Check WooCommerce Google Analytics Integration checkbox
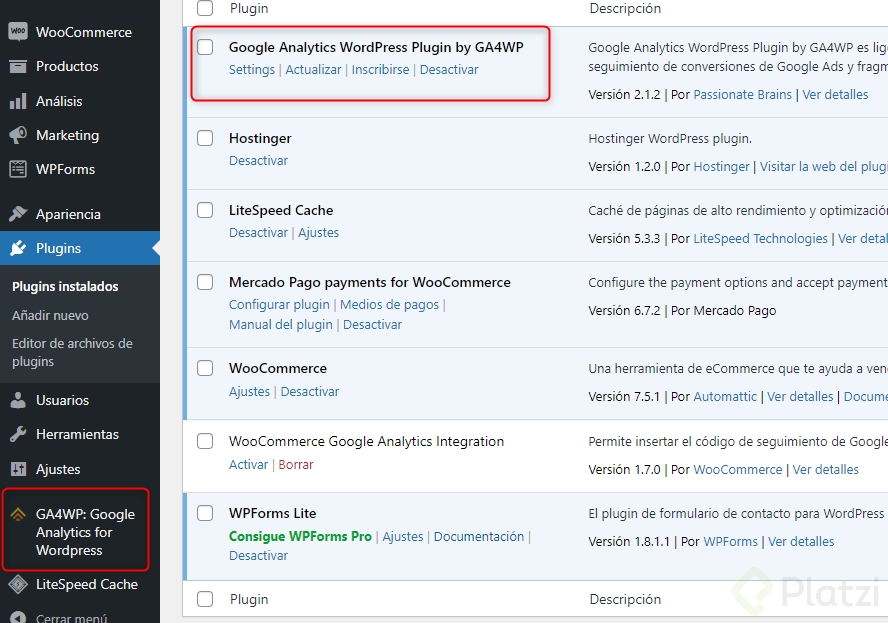The width and height of the screenshot is (888, 623). pyautogui.click(x=205, y=441)
